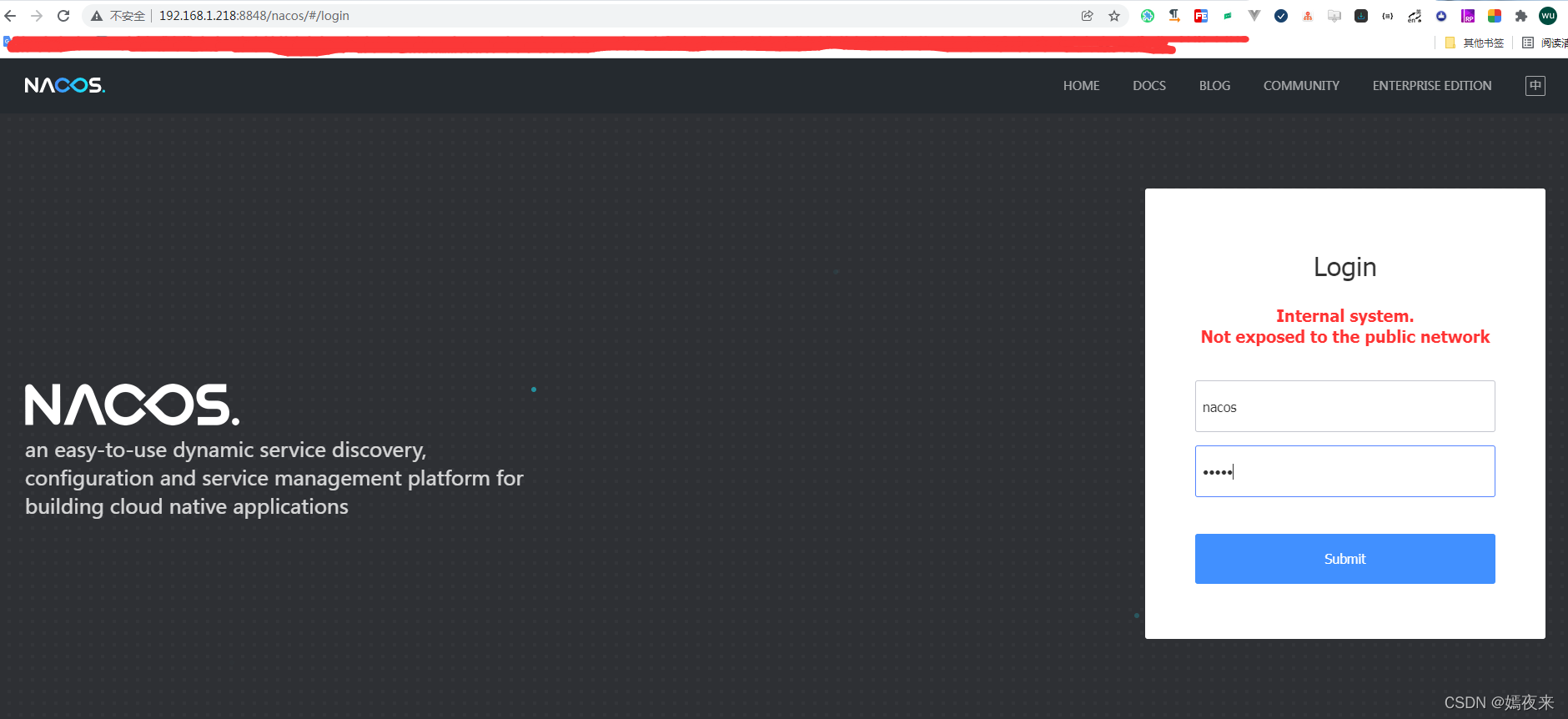Open the HOME nav item
This screenshot has height=719, width=1568.
[x=1081, y=85]
